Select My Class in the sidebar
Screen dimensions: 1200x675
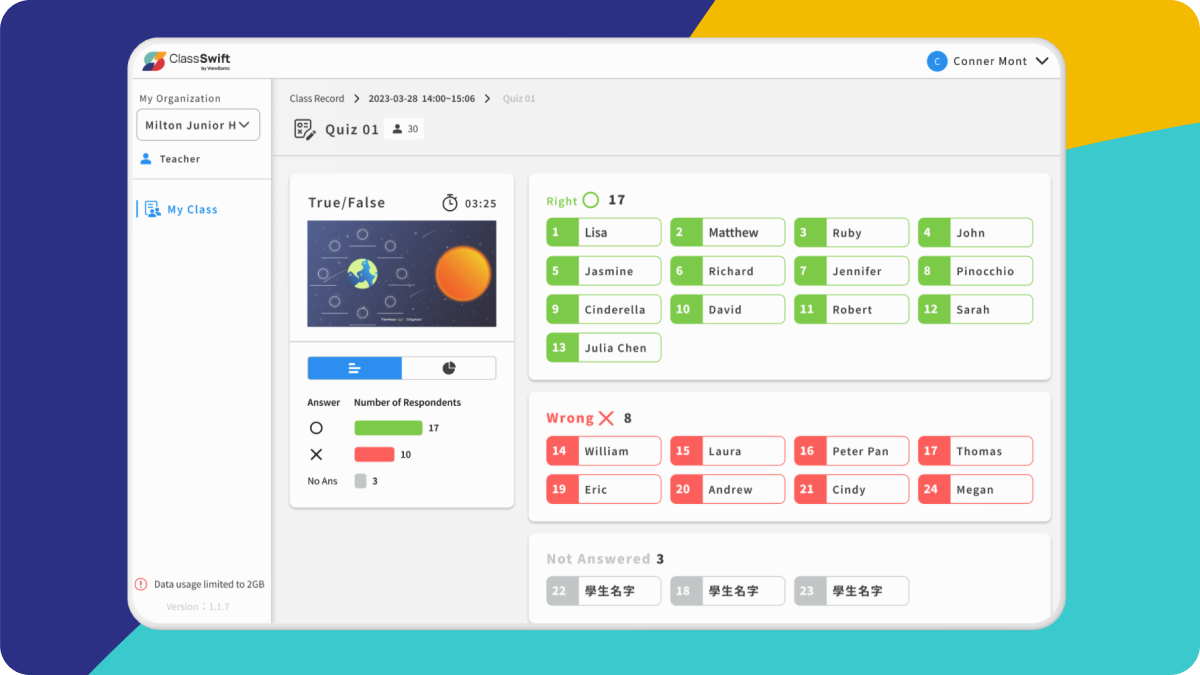click(190, 209)
